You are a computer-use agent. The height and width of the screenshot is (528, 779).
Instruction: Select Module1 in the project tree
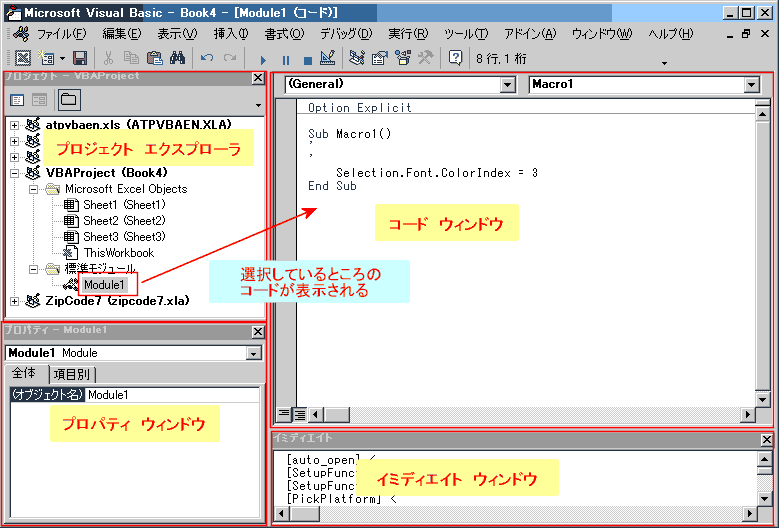(104, 285)
